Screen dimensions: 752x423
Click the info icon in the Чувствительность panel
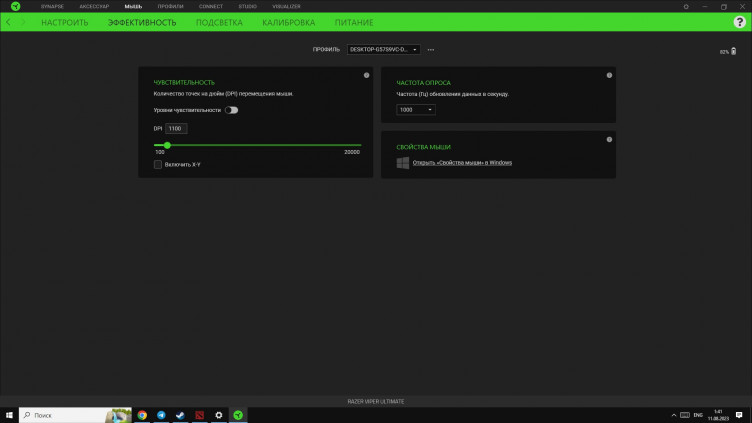(366, 75)
